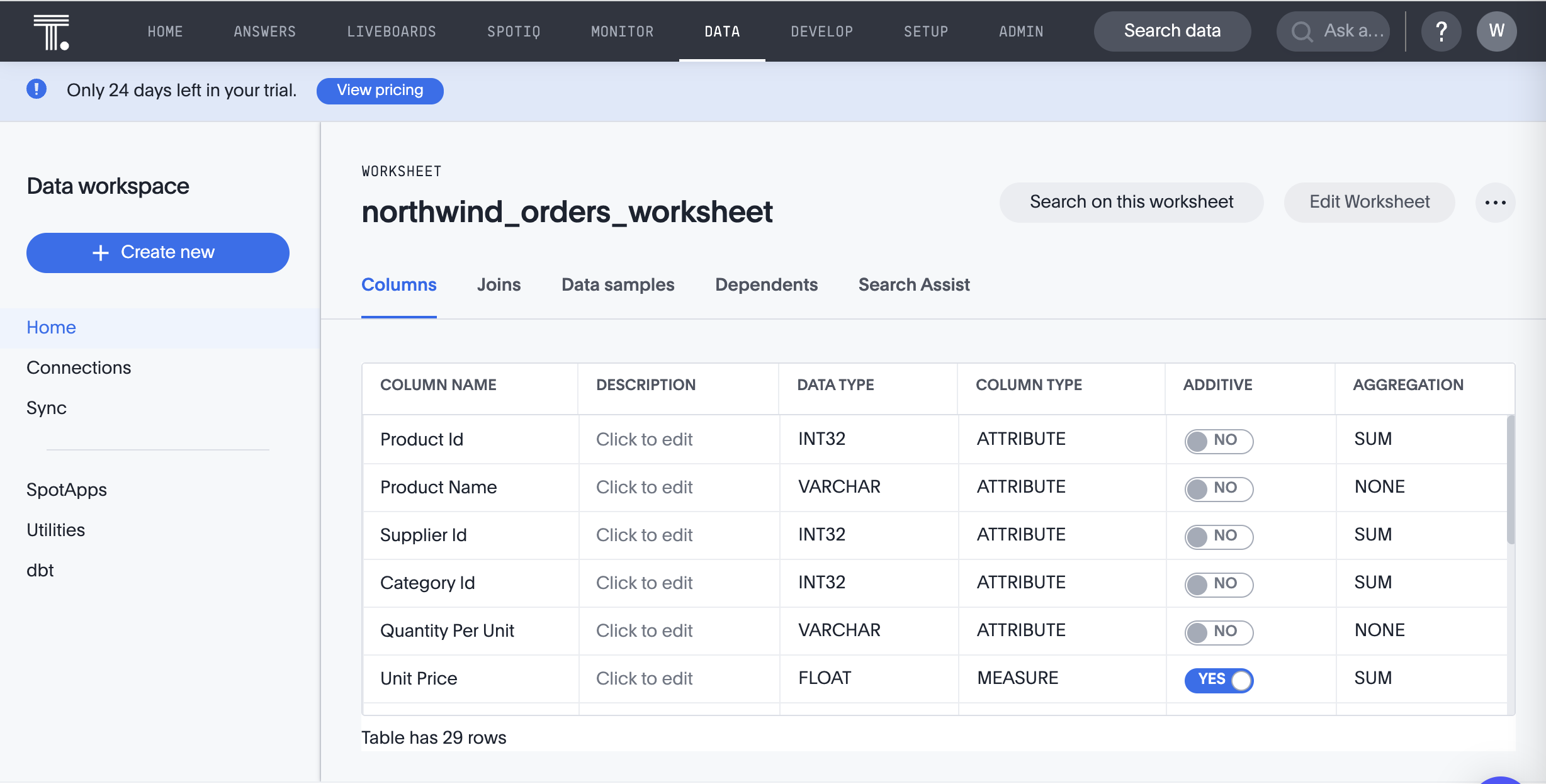Open the three-dots more options menu
The width and height of the screenshot is (1546, 784).
coord(1496,203)
